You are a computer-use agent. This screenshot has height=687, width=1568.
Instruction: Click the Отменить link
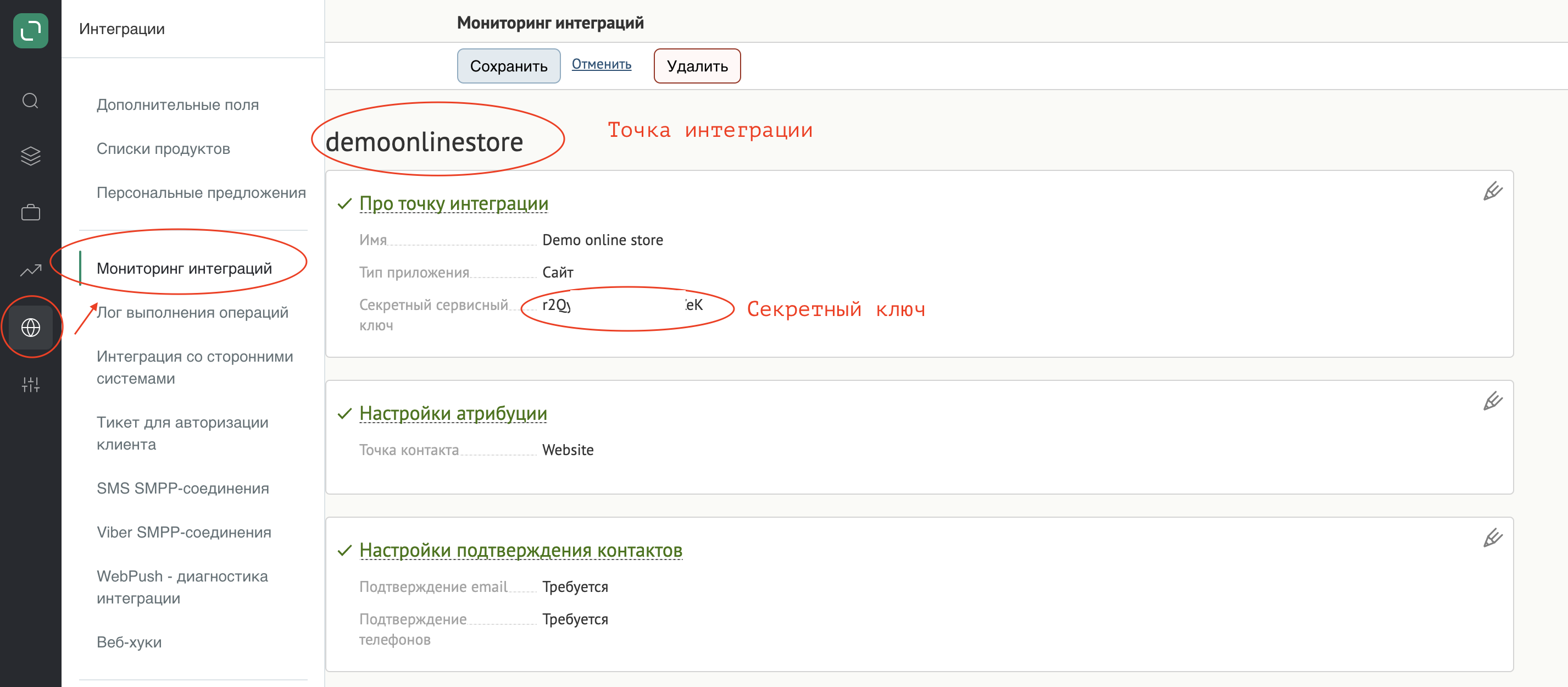(x=602, y=64)
